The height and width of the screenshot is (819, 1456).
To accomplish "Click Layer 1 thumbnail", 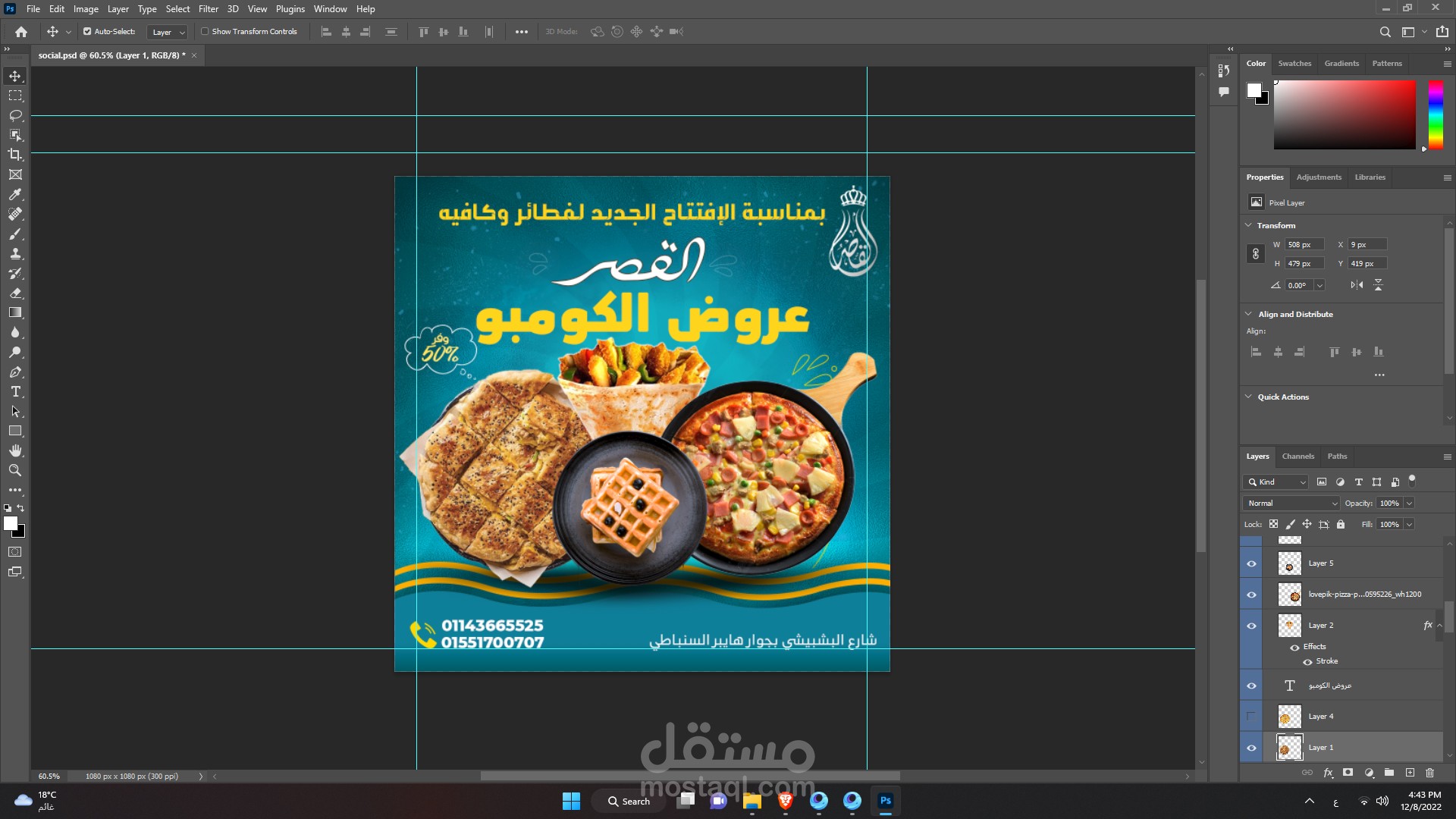I will point(1289,748).
